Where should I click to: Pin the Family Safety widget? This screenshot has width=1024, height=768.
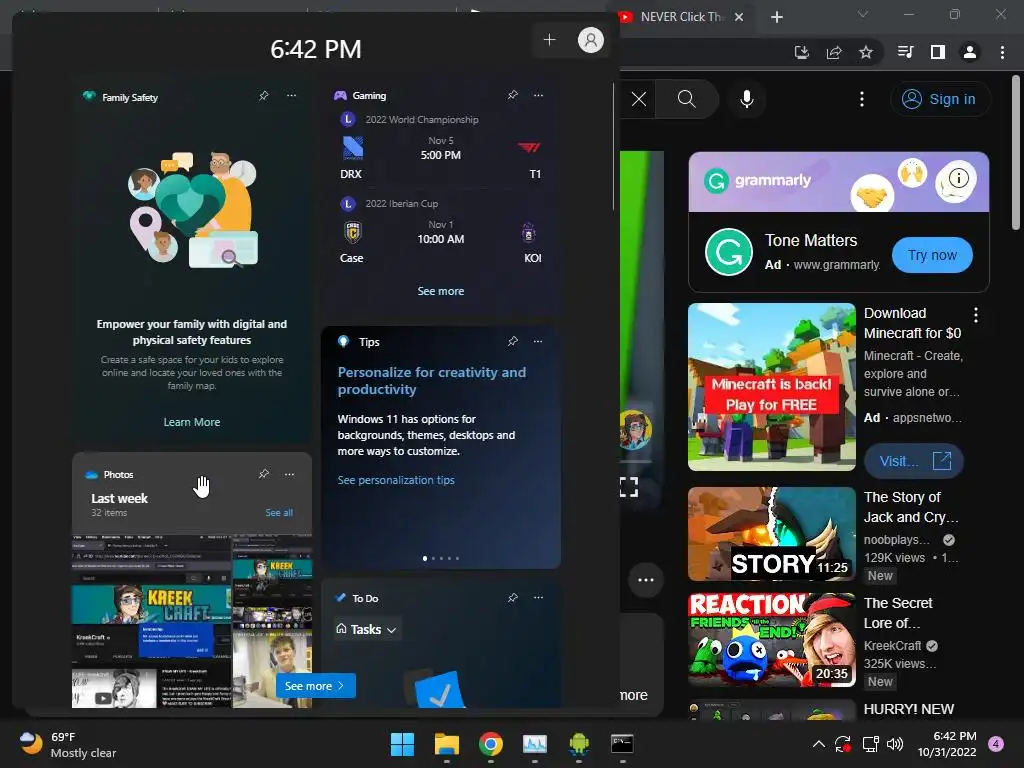click(264, 96)
